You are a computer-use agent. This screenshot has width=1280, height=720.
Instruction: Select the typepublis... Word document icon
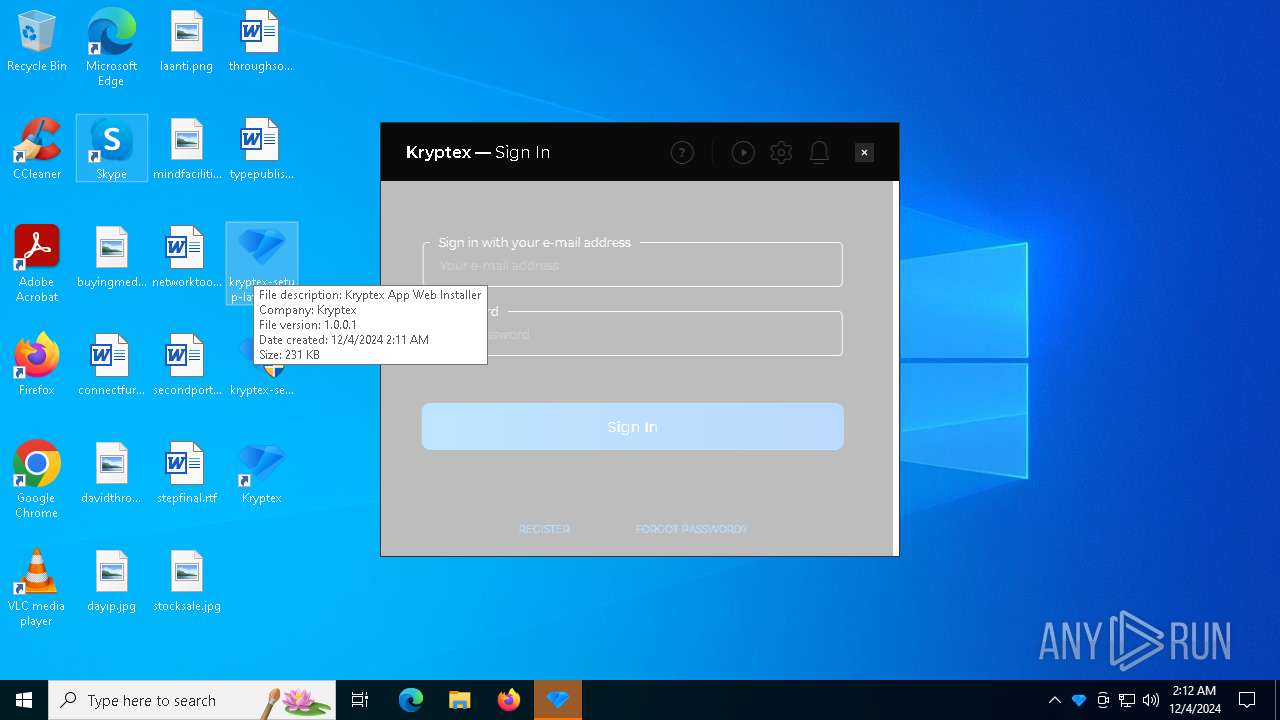(260, 149)
